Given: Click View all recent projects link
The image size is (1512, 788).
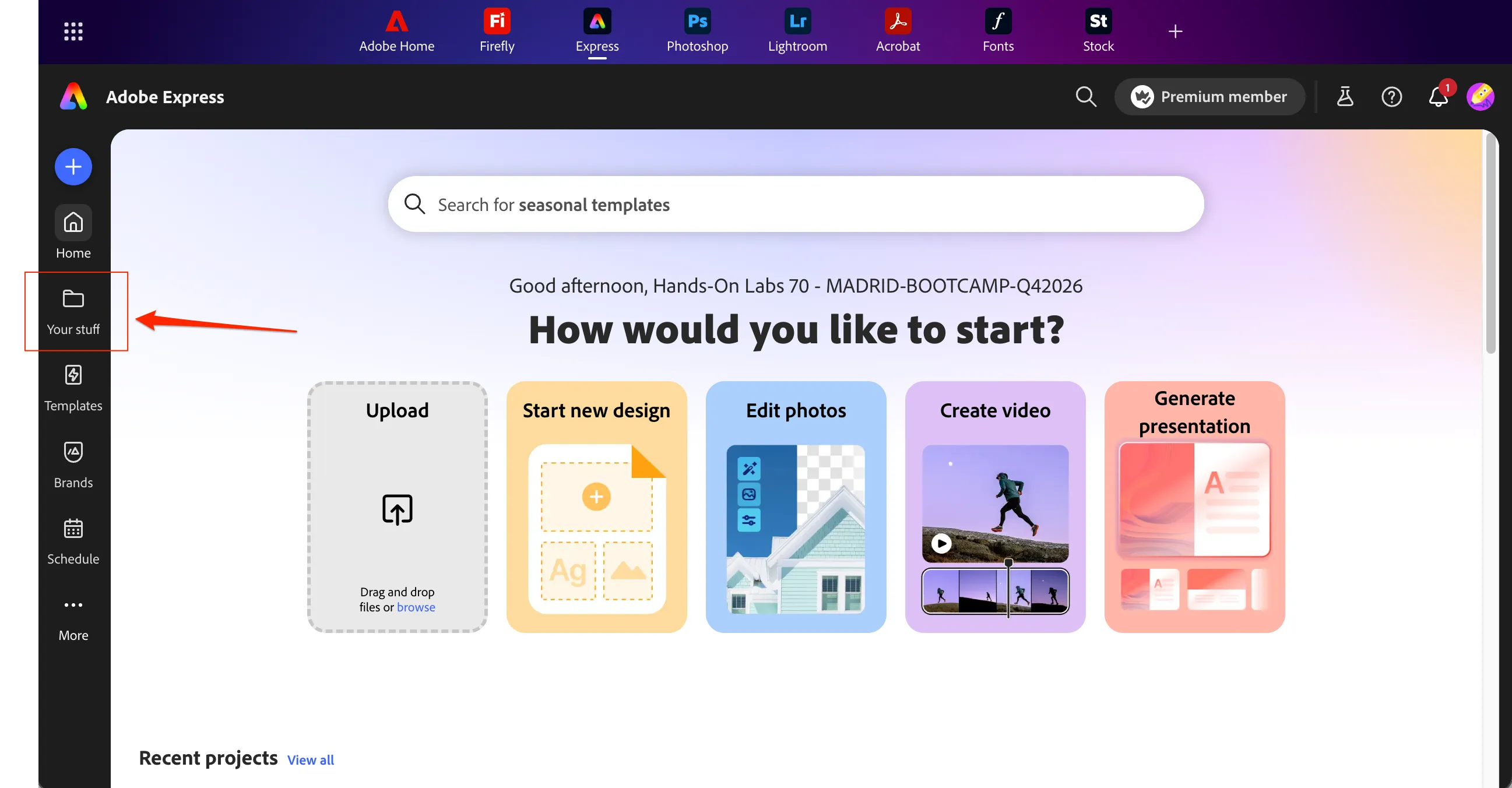Looking at the screenshot, I should tap(311, 760).
